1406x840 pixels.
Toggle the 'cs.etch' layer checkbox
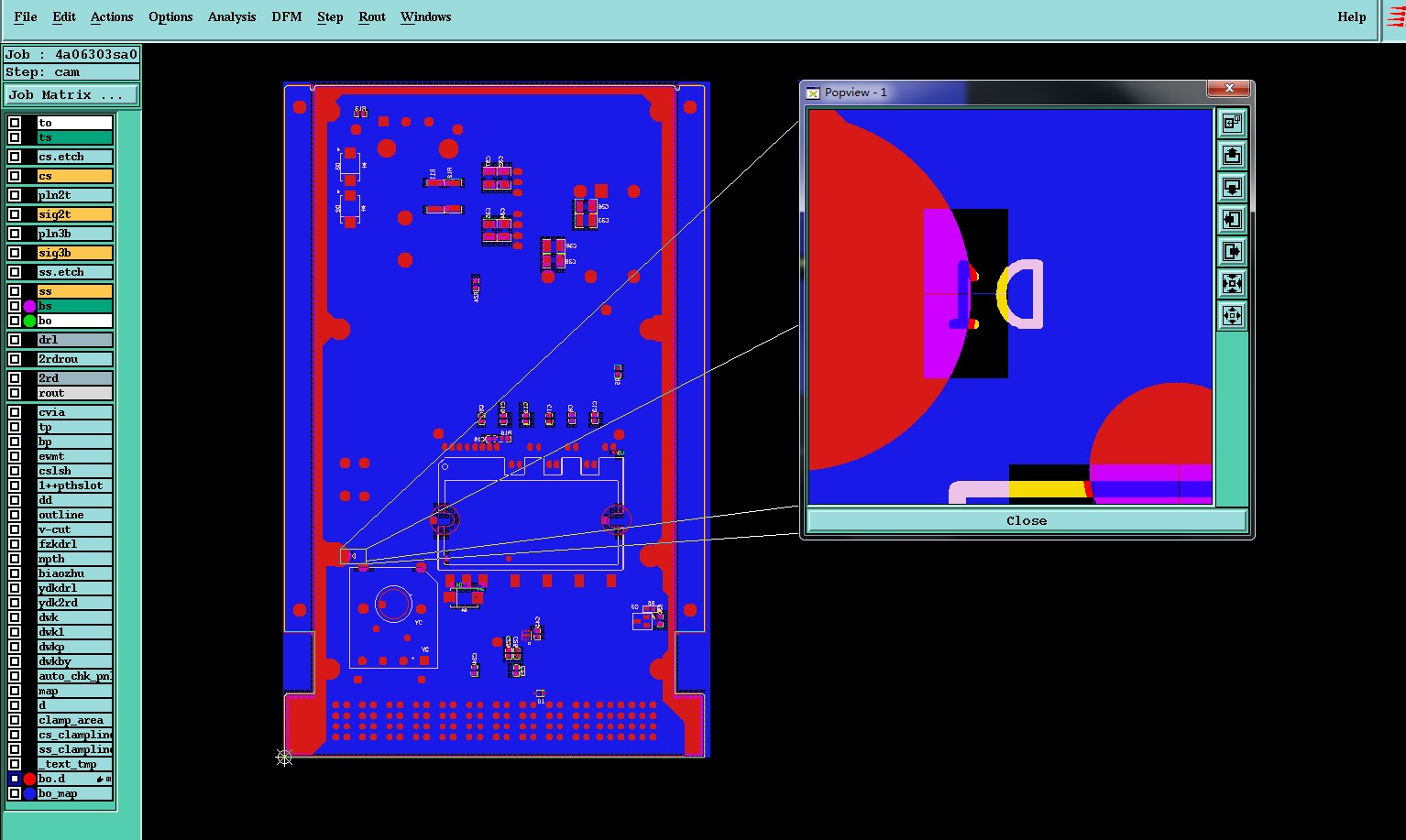tap(15, 157)
